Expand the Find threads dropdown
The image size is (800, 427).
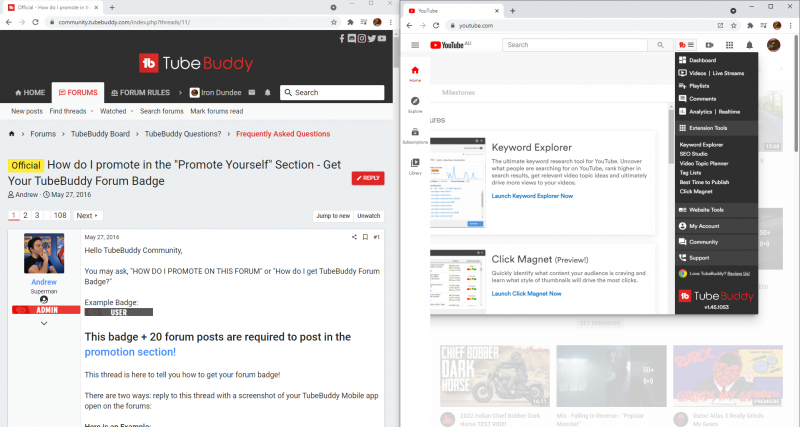pos(70,111)
